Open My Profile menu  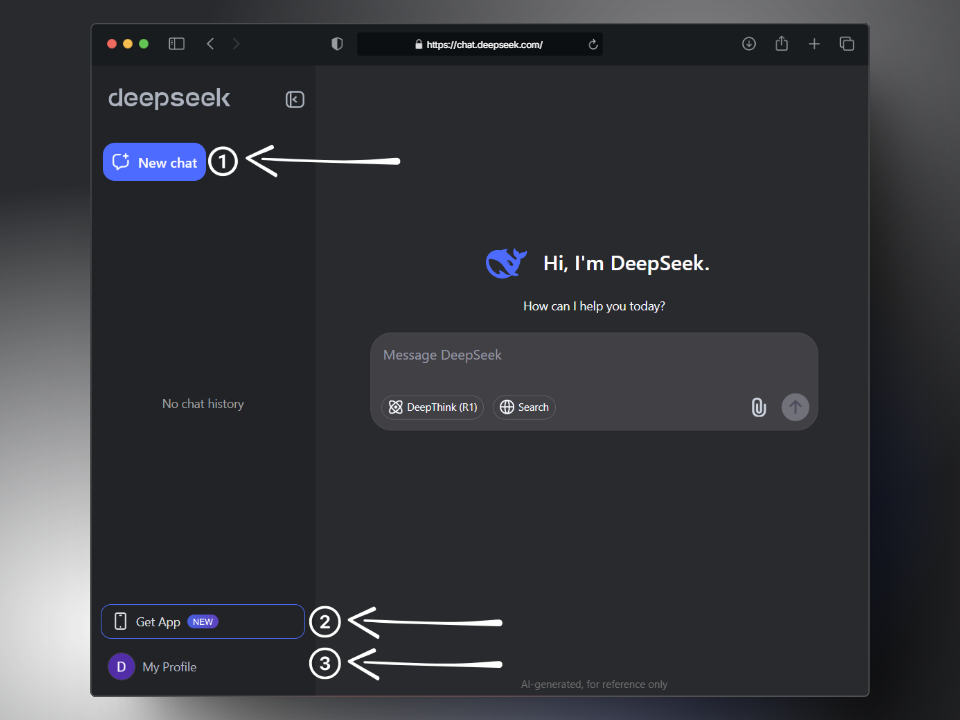[x=153, y=667]
